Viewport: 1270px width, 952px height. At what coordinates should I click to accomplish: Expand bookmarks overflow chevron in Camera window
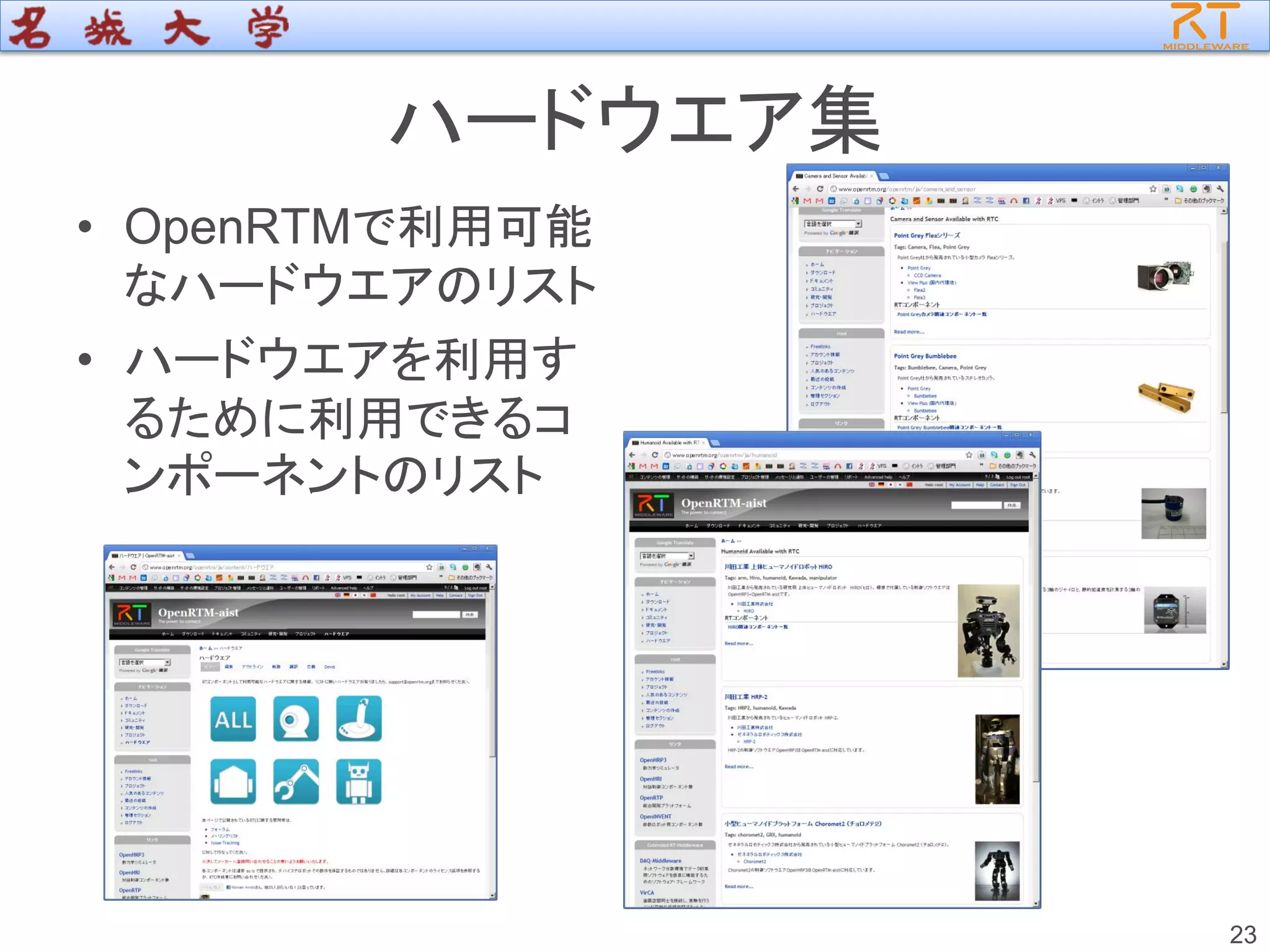click(1166, 200)
